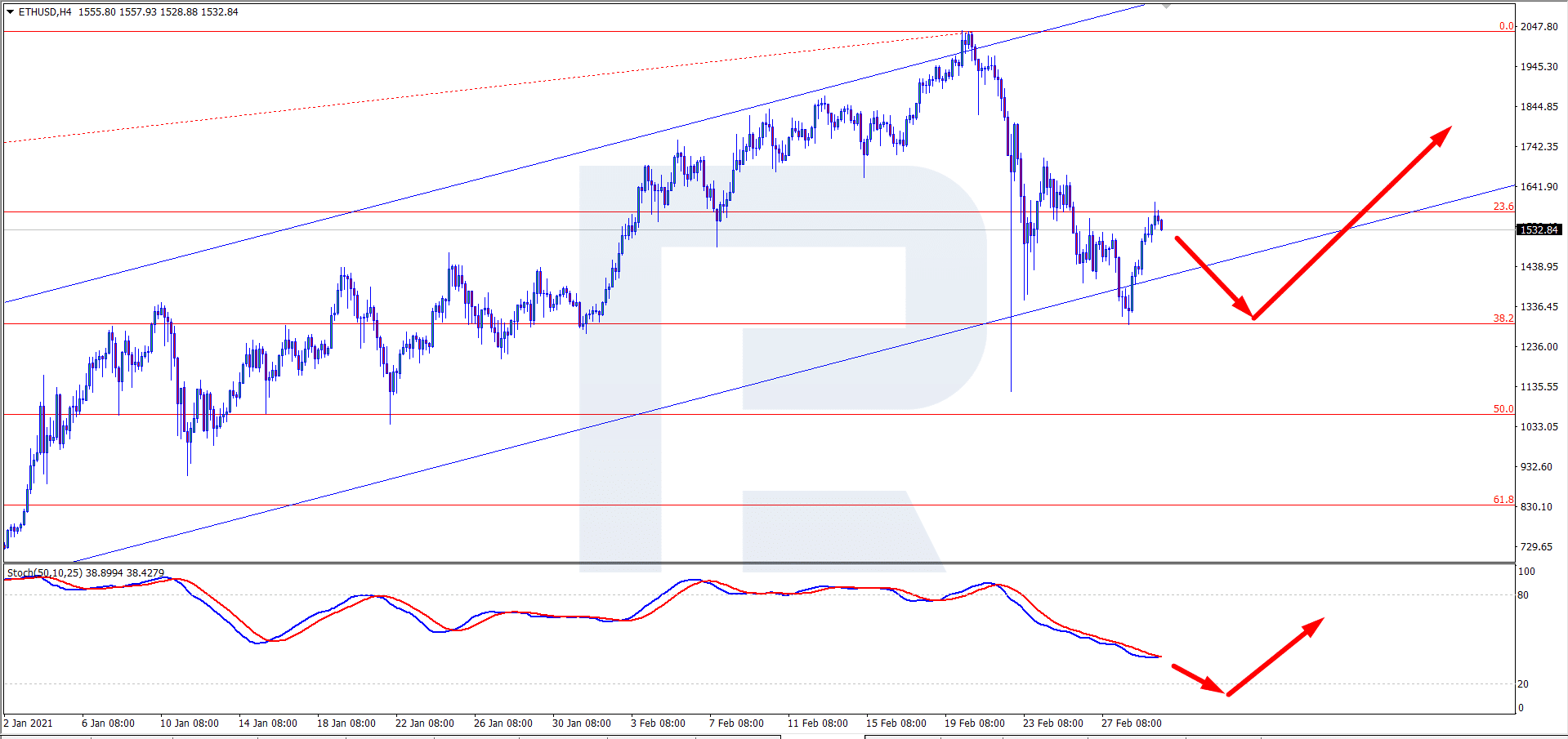Click the 3 Feb 08:00 time label
The height and width of the screenshot is (739, 1568).
[x=658, y=723]
